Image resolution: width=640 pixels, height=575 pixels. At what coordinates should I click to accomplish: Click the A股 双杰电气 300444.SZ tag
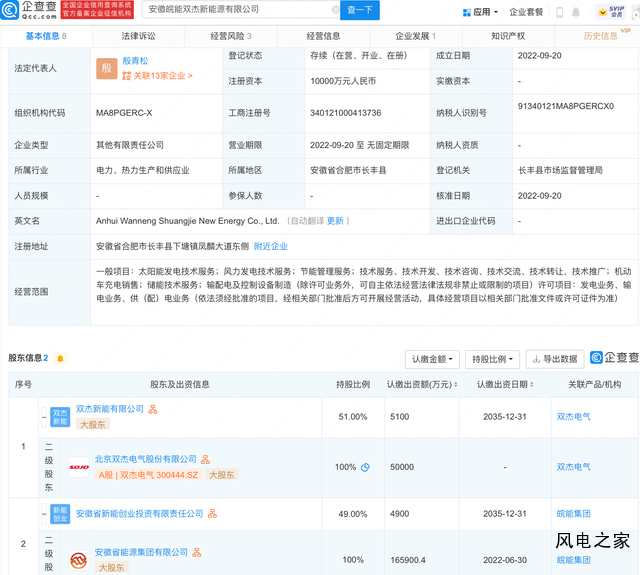(148, 475)
